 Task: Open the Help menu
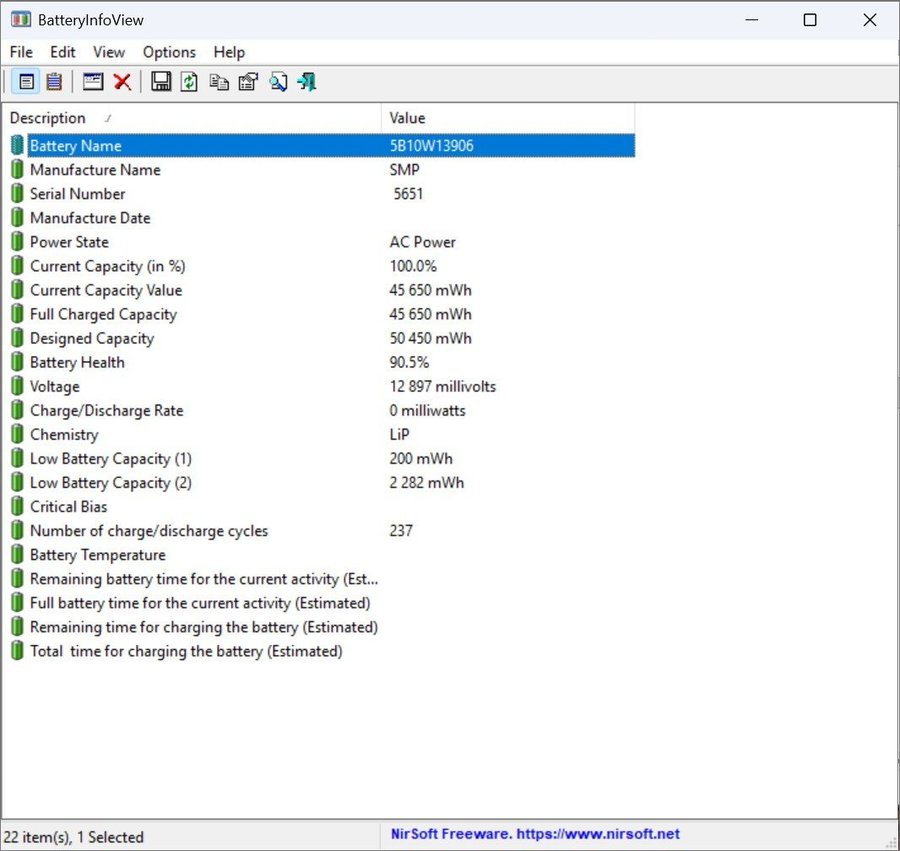point(229,52)
